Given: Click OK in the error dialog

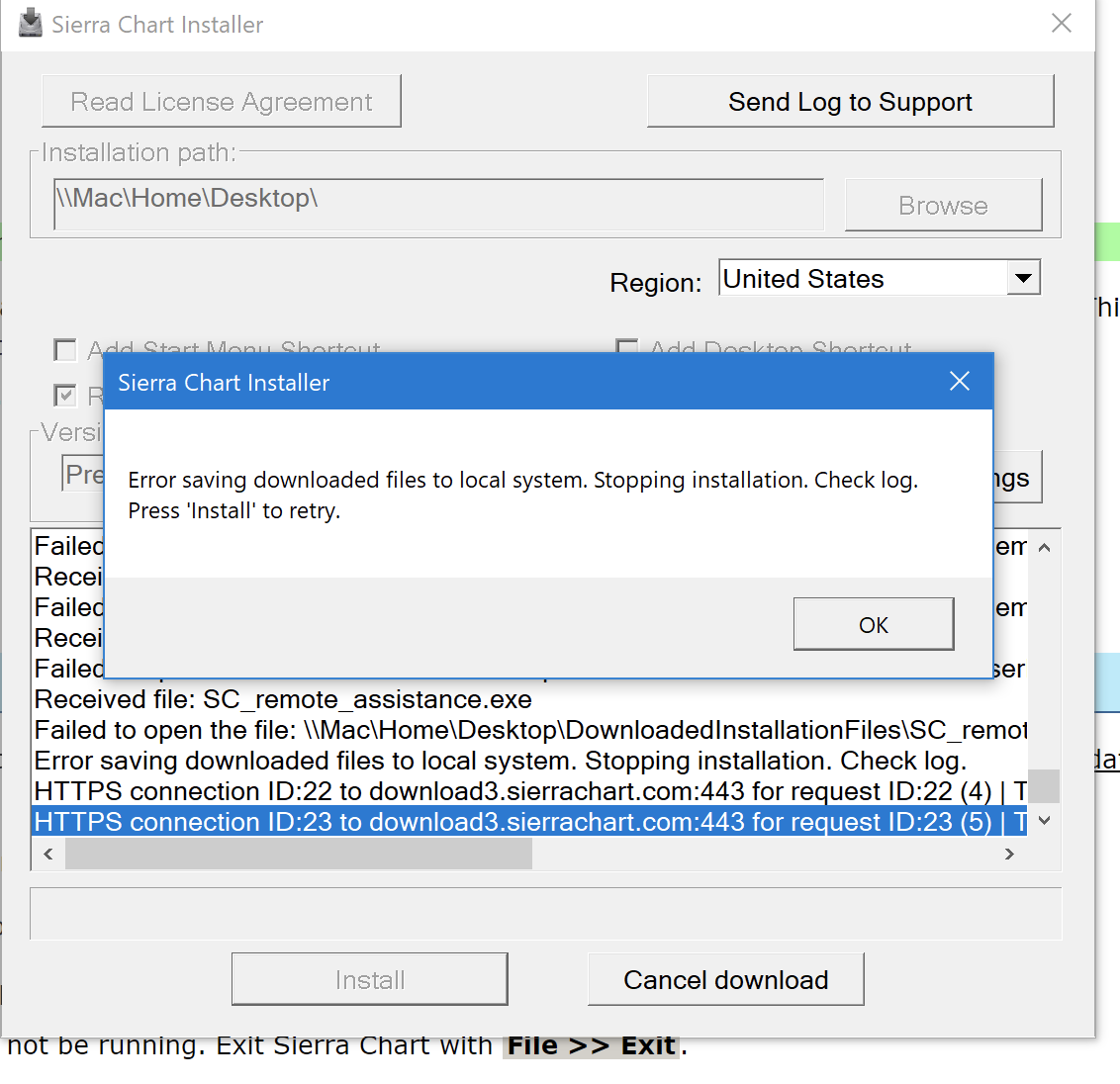Looking at the screenshot, I should 873,624.
